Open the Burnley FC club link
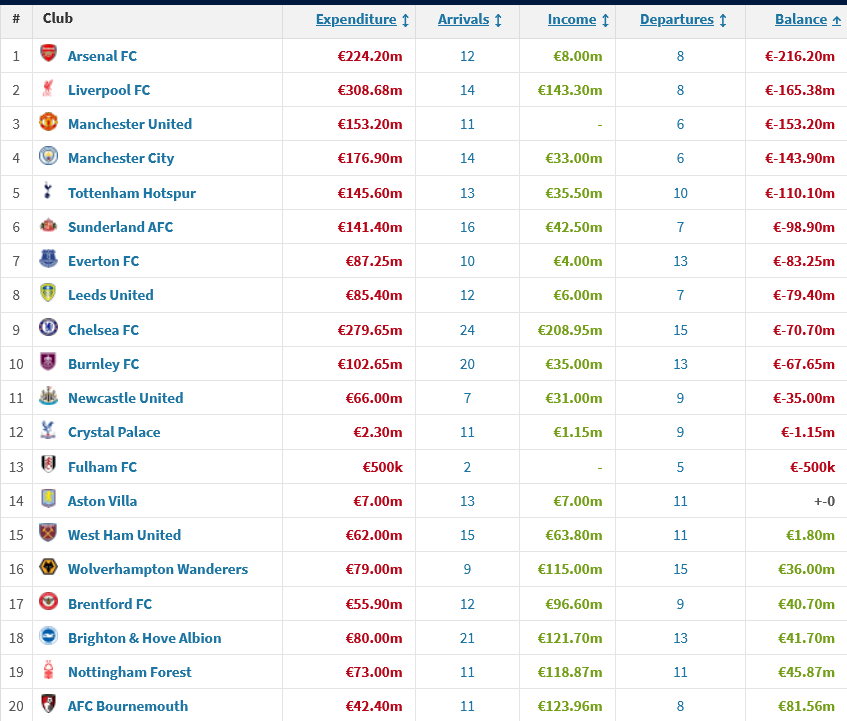The height and width of the screenshot is (721, 847). coord(103,364)
